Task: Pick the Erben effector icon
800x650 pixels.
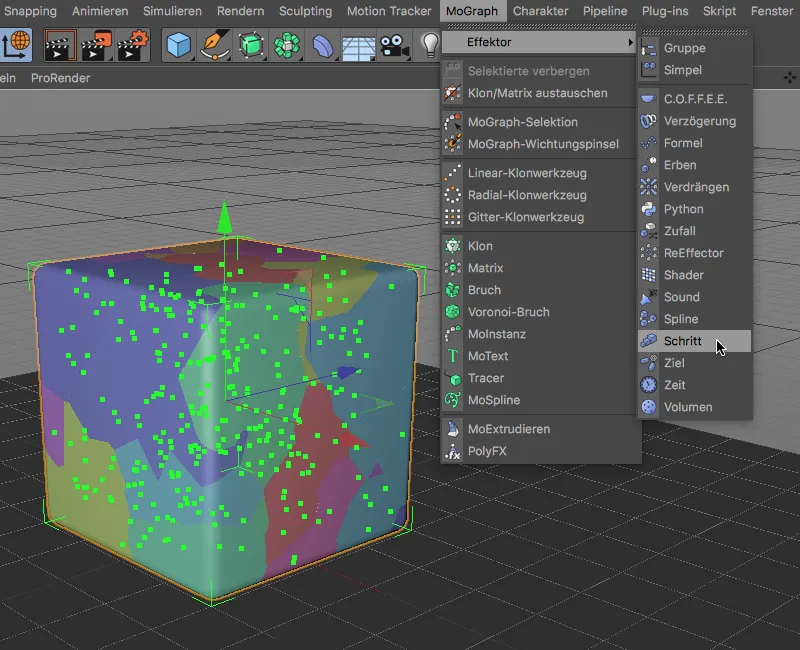Action: 648,165
